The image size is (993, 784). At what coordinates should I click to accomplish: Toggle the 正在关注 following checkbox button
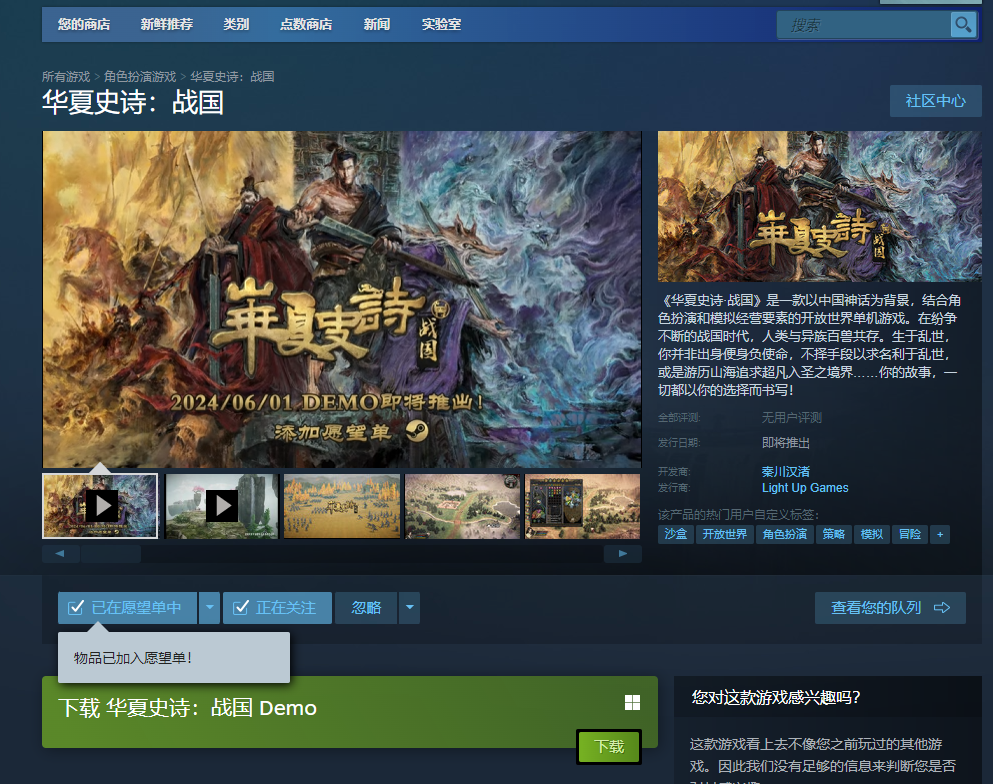pos(277,608)
